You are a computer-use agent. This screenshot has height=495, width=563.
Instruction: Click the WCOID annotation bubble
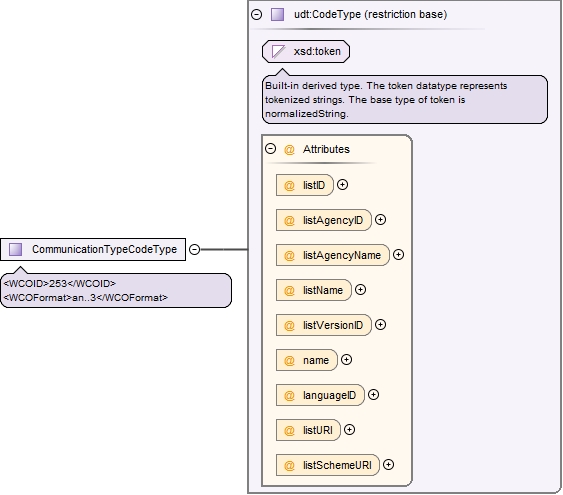116,291
